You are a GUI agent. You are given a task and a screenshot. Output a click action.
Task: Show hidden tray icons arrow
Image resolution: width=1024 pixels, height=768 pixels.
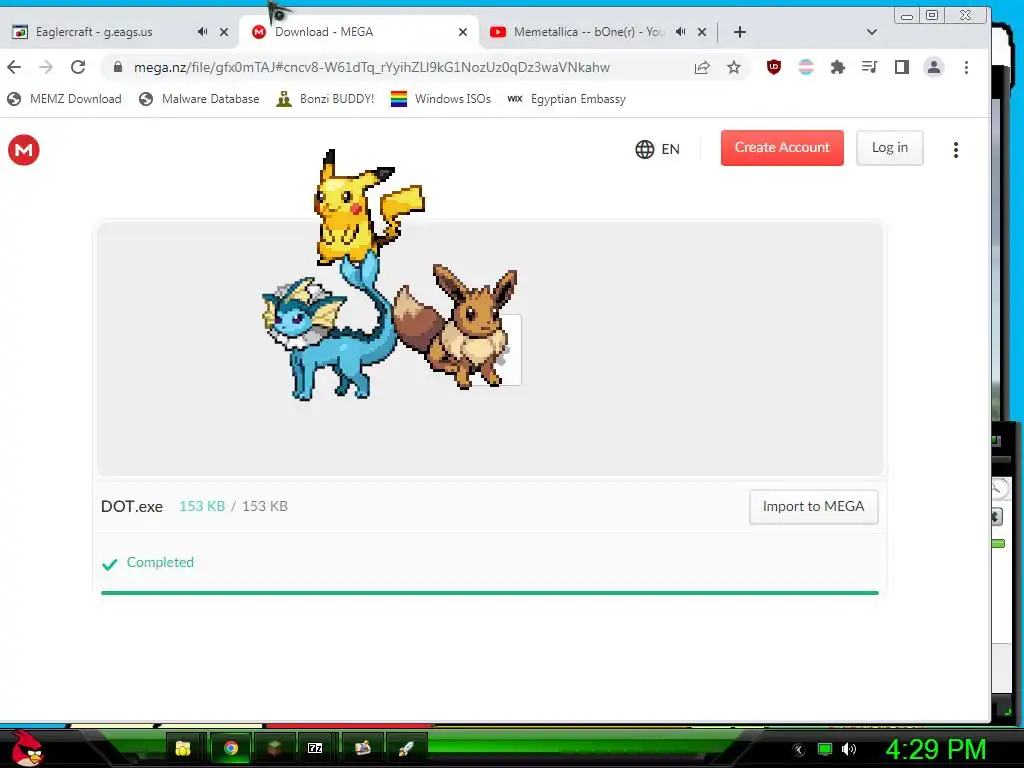(x=799, y=750)
